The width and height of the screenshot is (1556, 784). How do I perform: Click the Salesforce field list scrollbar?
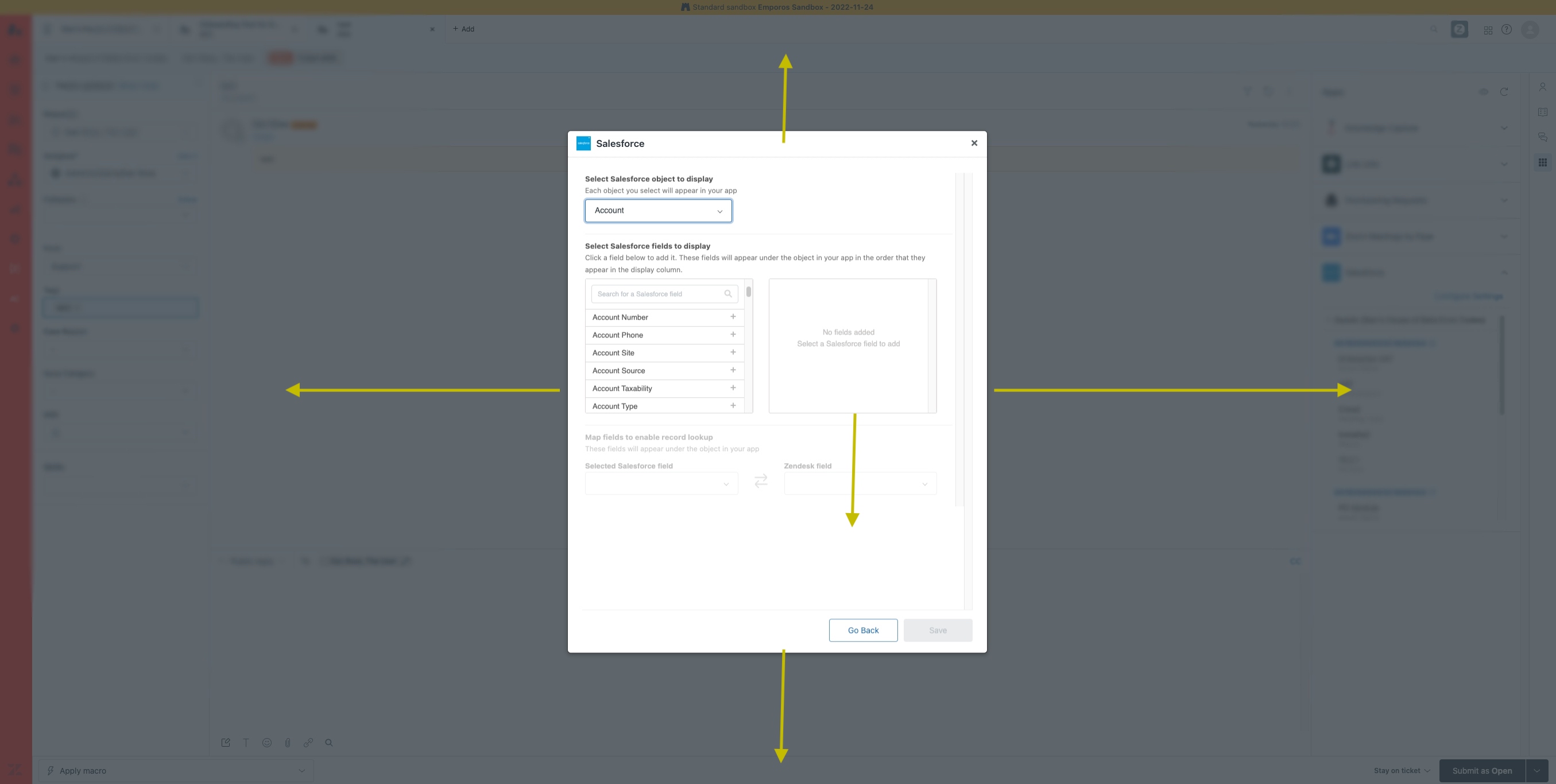pos(748,292)
